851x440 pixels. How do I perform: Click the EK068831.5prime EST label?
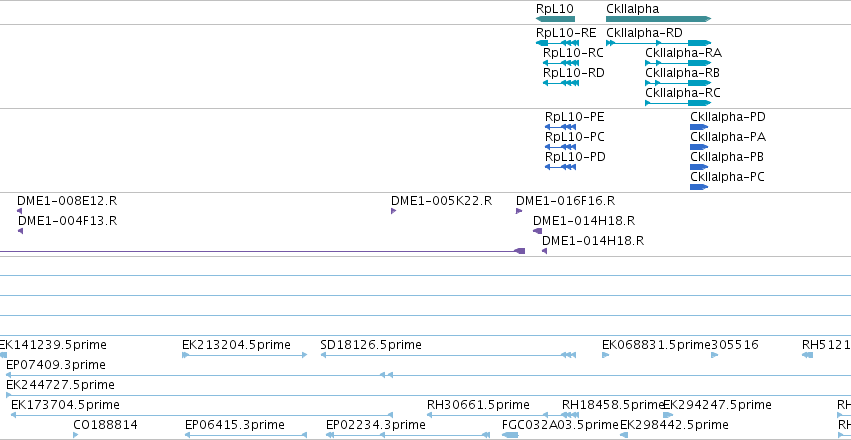[x=656, y=345]
